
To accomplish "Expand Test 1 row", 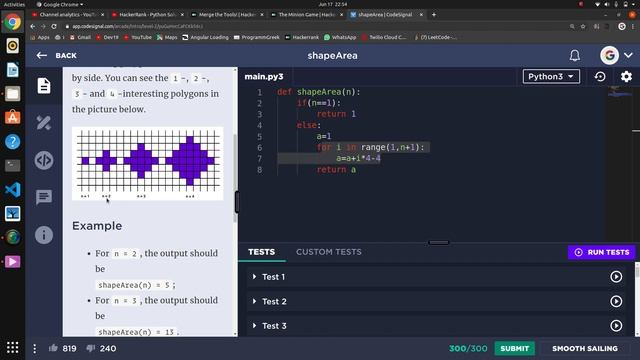I will tap(435, 277).
